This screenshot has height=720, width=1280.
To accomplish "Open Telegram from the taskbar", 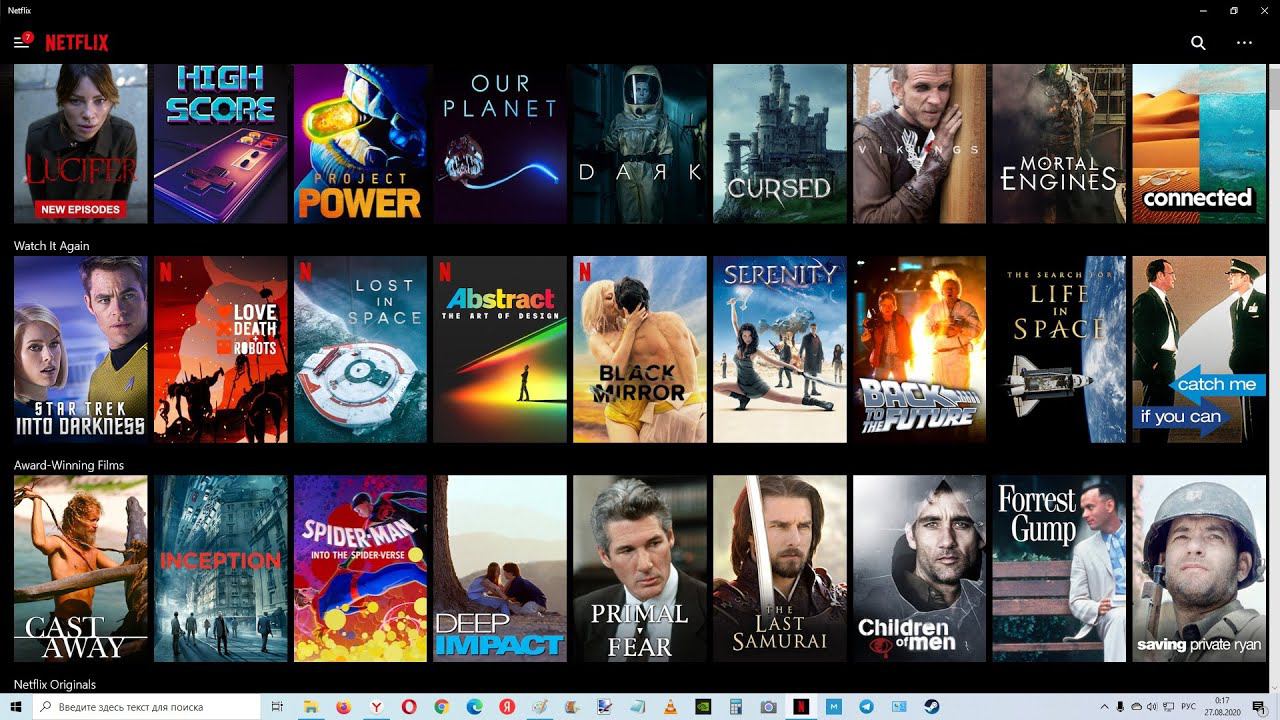I will [866, 706].
